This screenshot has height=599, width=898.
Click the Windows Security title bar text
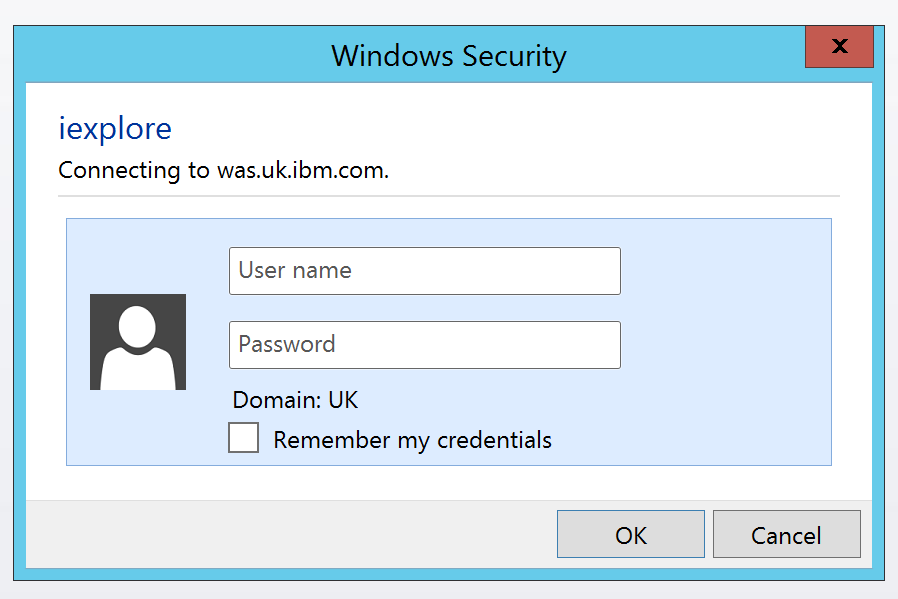point(449,56)
